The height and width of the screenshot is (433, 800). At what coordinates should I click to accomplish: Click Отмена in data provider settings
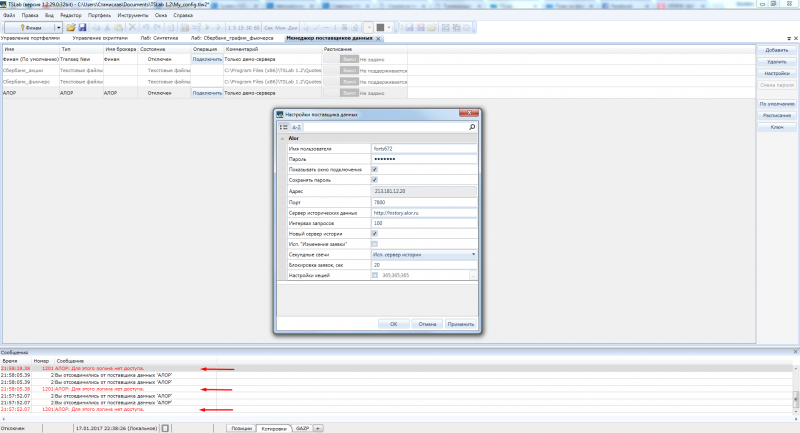427,324
